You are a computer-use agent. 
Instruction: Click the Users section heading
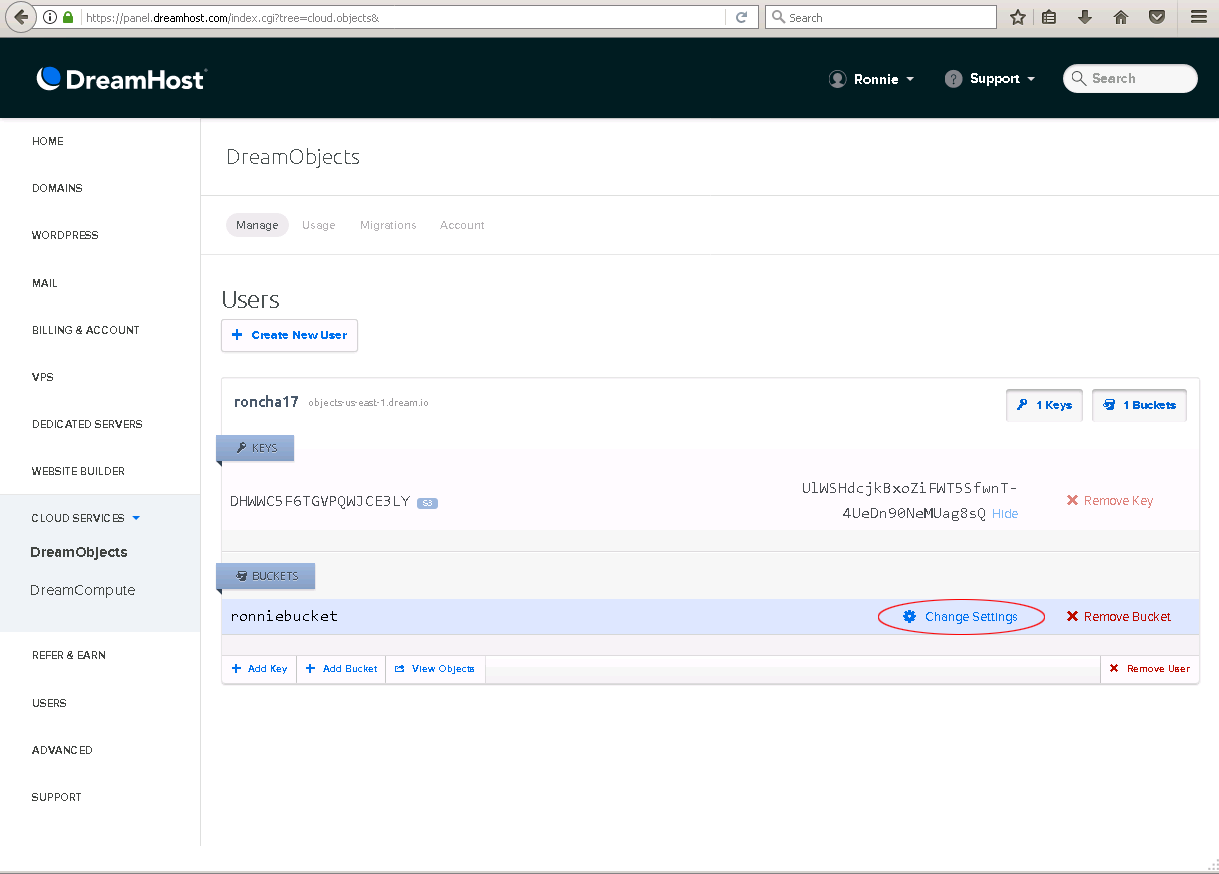[250, 300]
